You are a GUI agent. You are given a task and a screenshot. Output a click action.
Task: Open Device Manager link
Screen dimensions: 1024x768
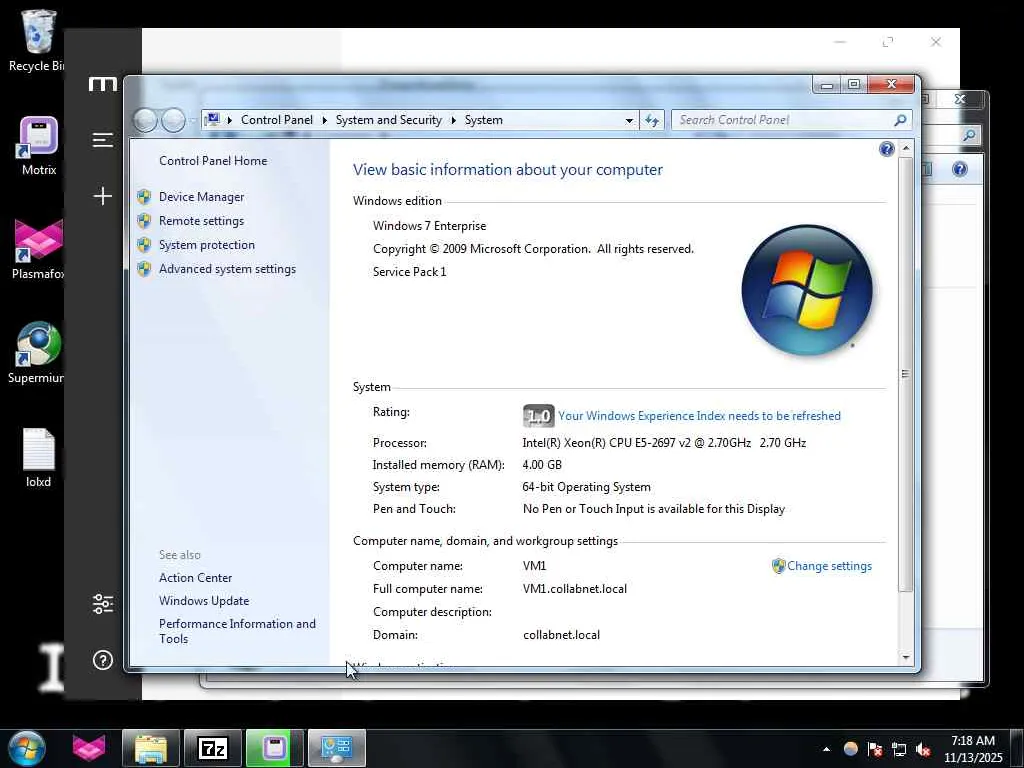[x=201, y=197]
